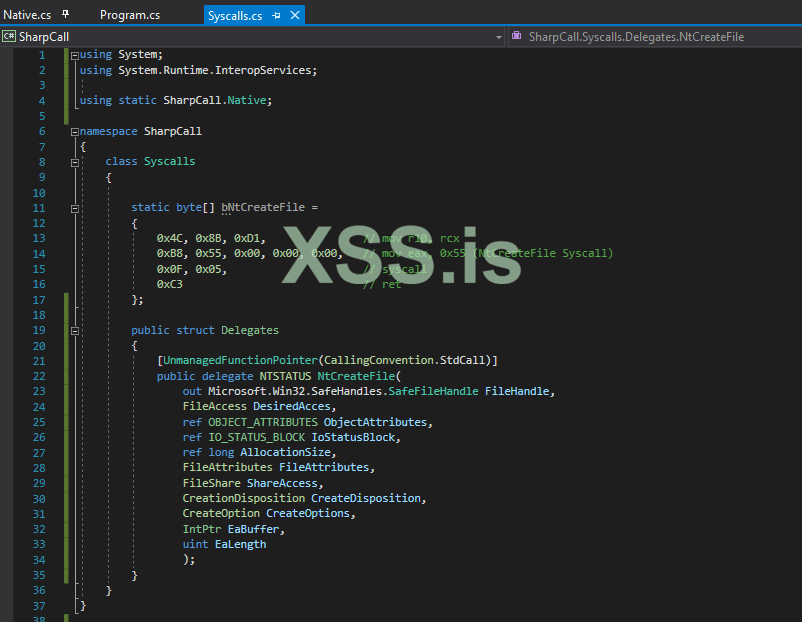Click the 'EaLength' parameter
Viewport: 802px width, 622px height.
[x=240, y=544]
